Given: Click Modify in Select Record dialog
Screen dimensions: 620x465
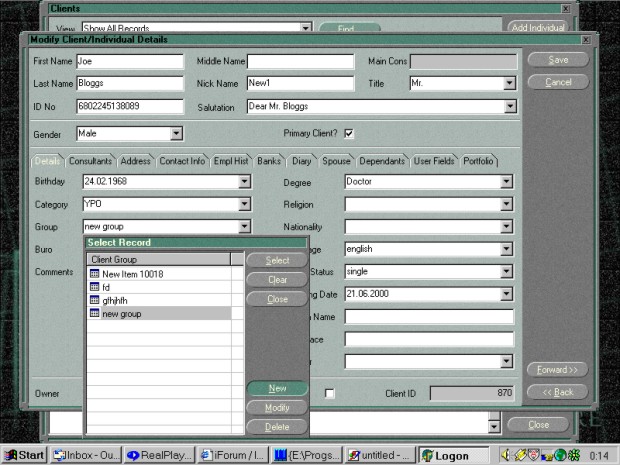Looking at the screenshot, I should coord(277,408).
